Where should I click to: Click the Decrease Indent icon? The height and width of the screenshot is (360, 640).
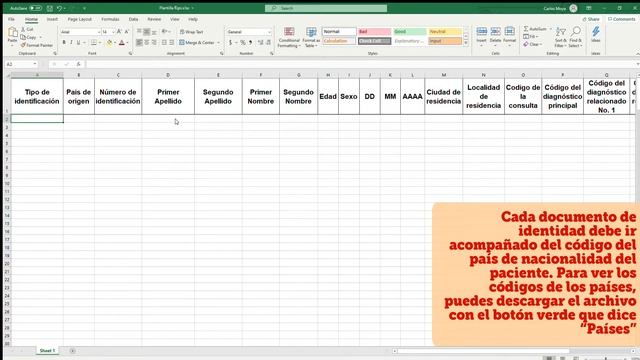(x=164, y=42)
